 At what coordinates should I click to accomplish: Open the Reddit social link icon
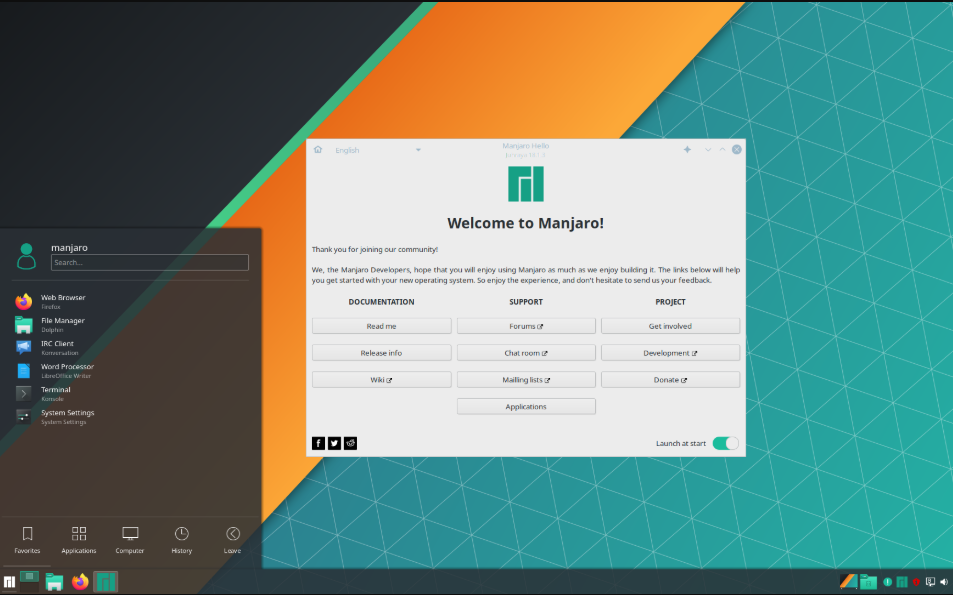(351, 443)
